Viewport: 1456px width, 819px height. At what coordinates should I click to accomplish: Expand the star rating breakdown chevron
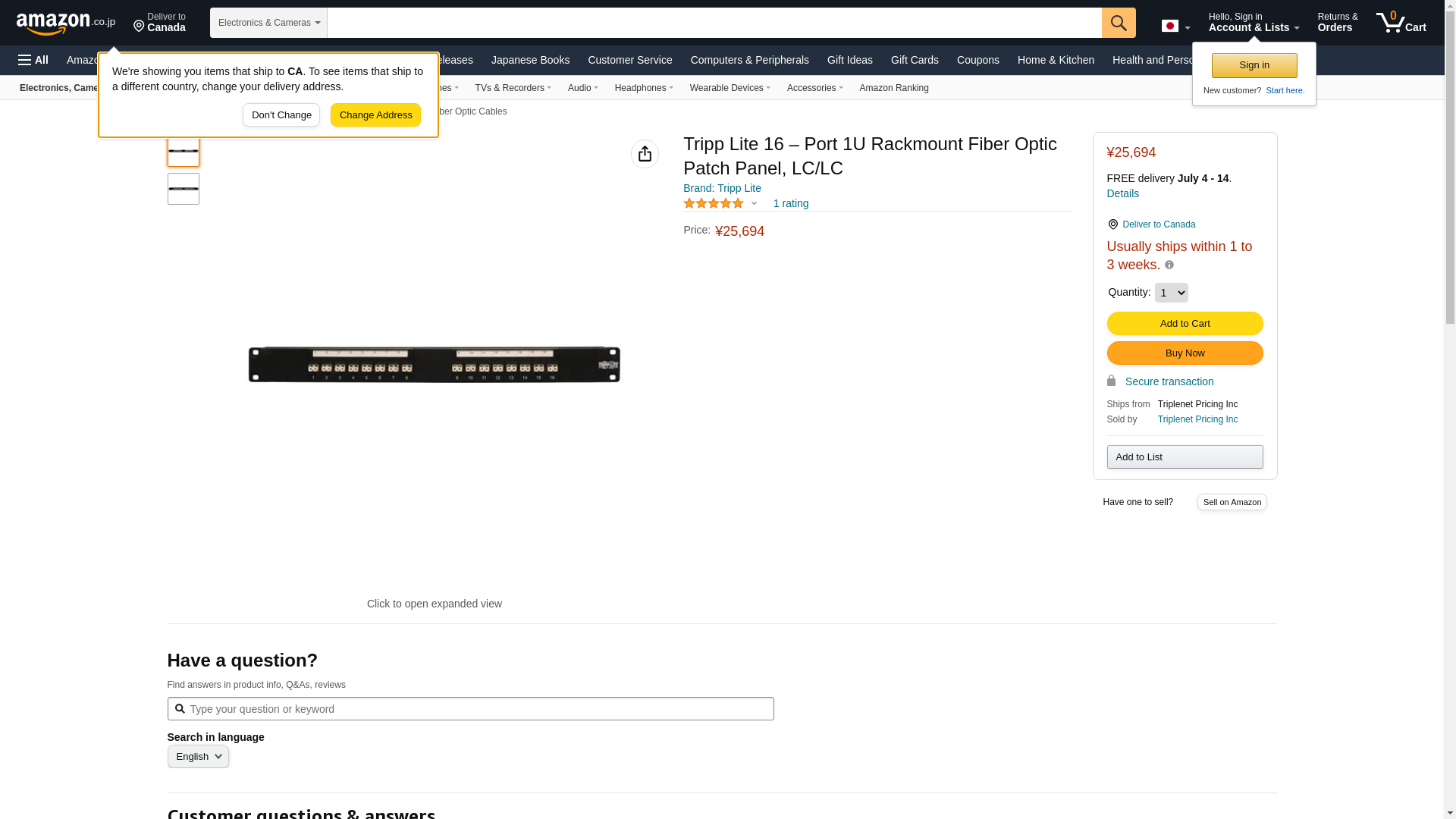coord(754,203)
